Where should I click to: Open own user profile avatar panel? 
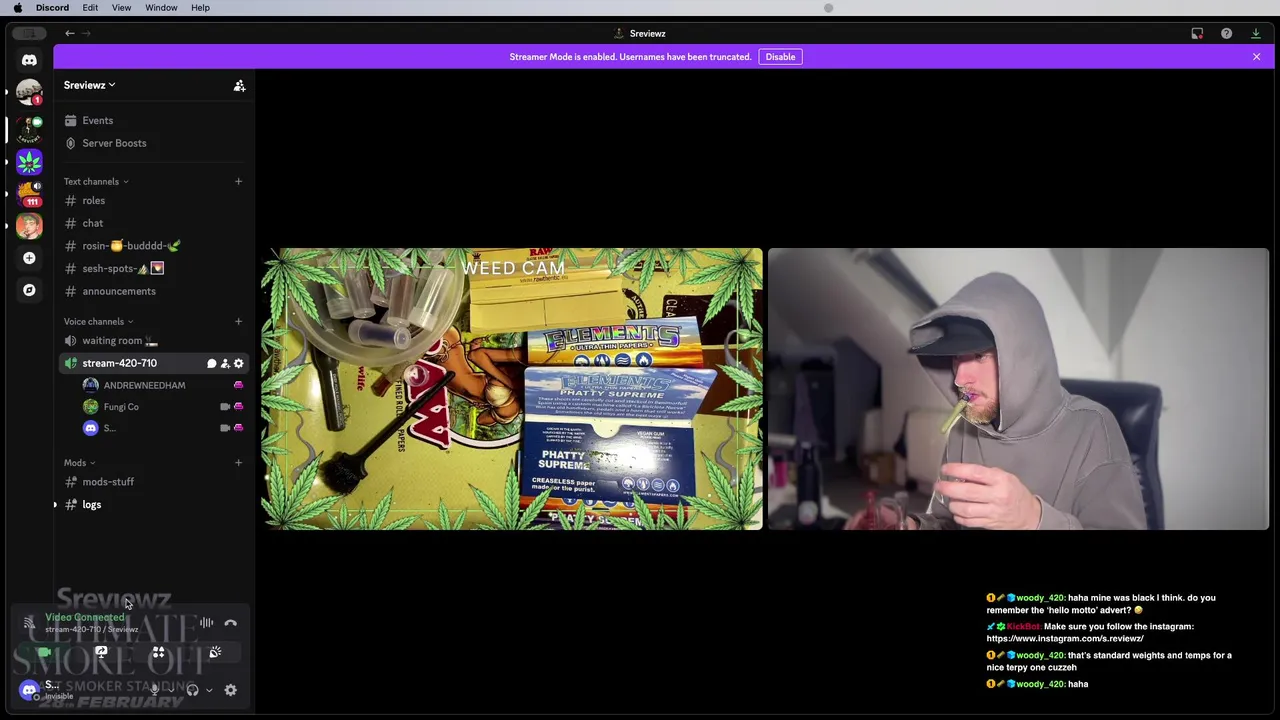[x=29, y=690]
